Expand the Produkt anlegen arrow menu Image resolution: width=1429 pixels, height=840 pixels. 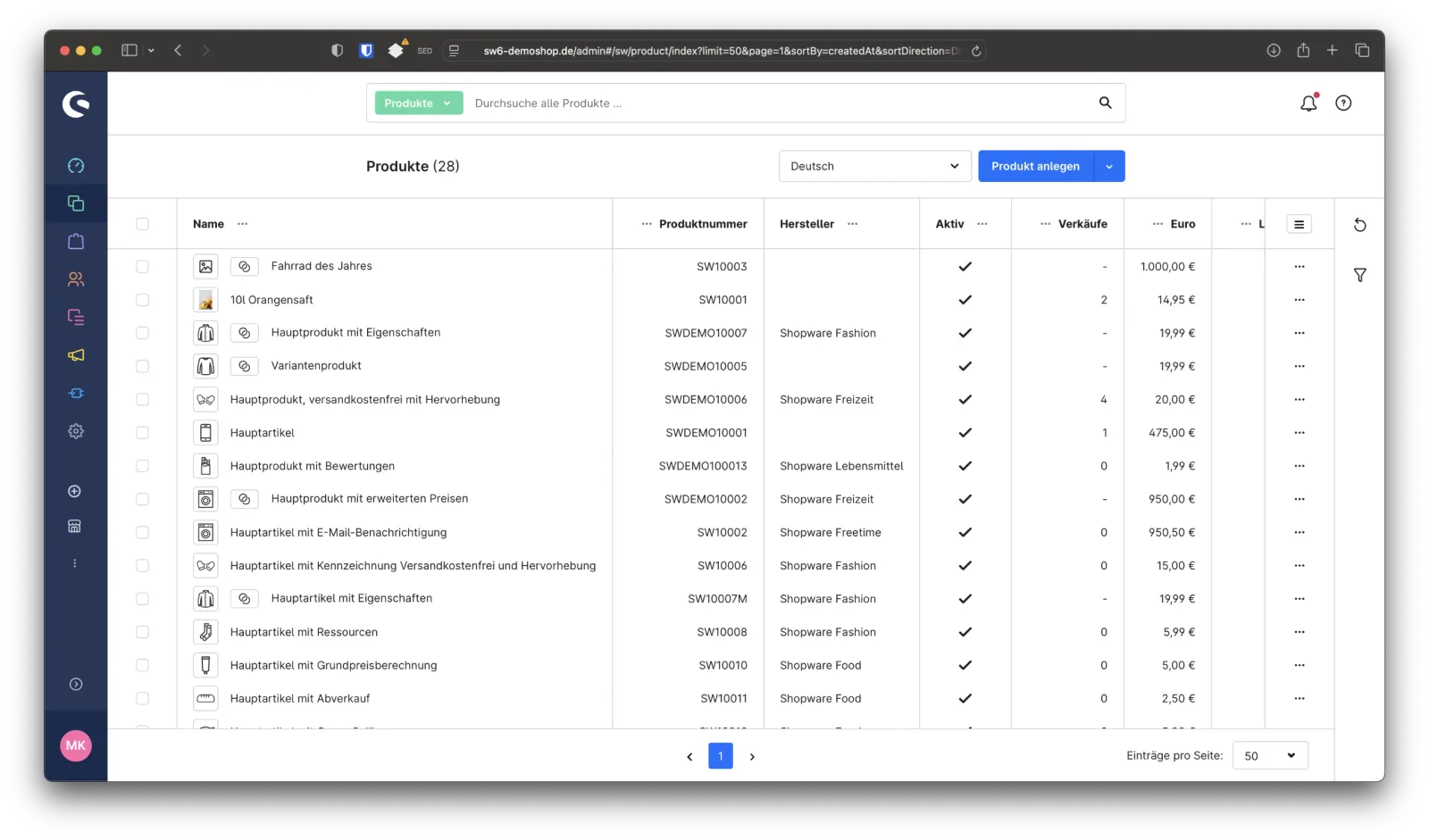pyautogui.click(x=1109, y=166)
